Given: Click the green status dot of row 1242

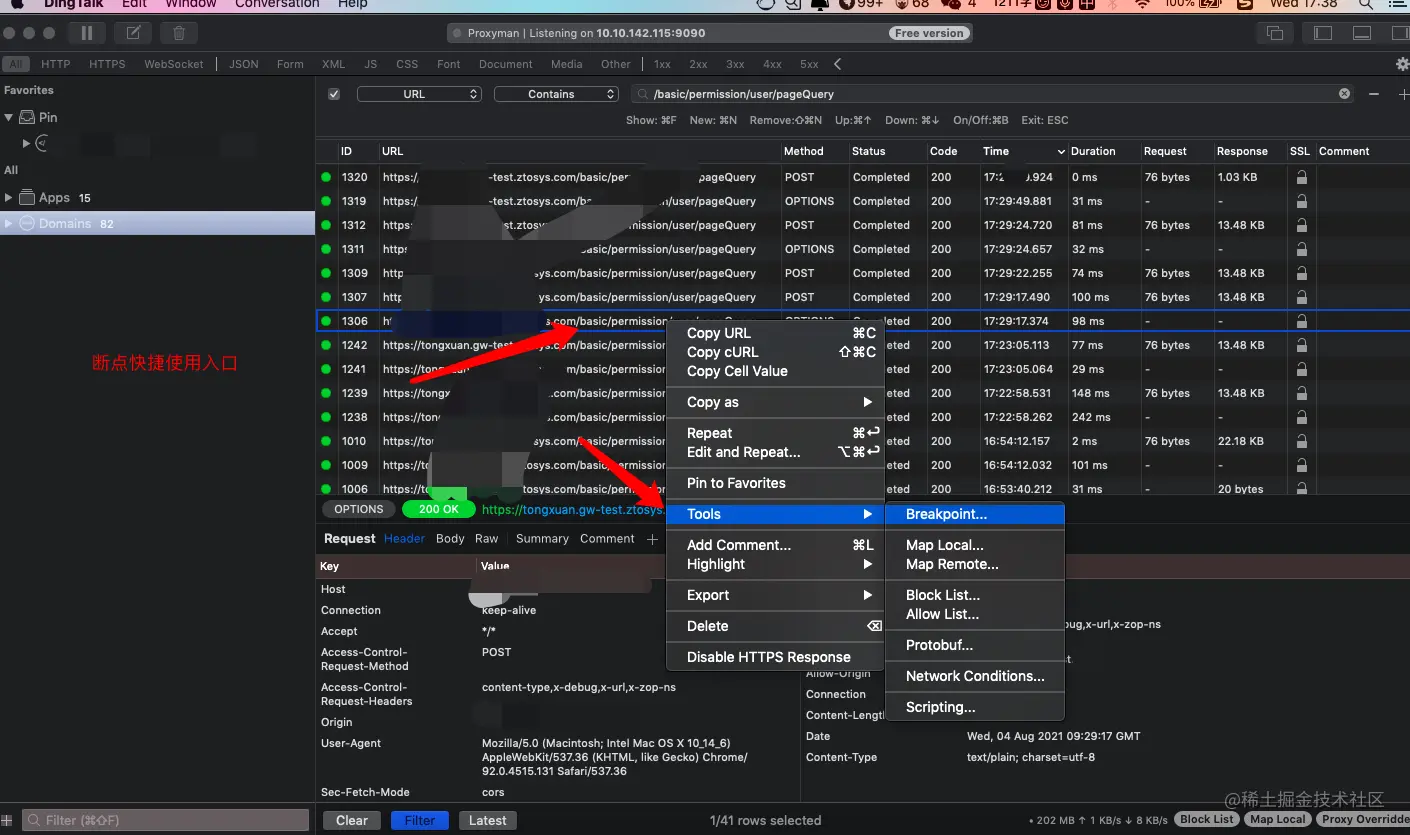Looking at the screenshot, I should [x=326, y=345].
